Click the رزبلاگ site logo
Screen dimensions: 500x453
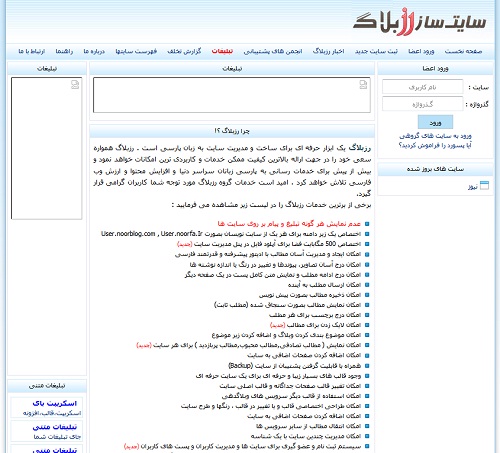[x=420, y=22]
